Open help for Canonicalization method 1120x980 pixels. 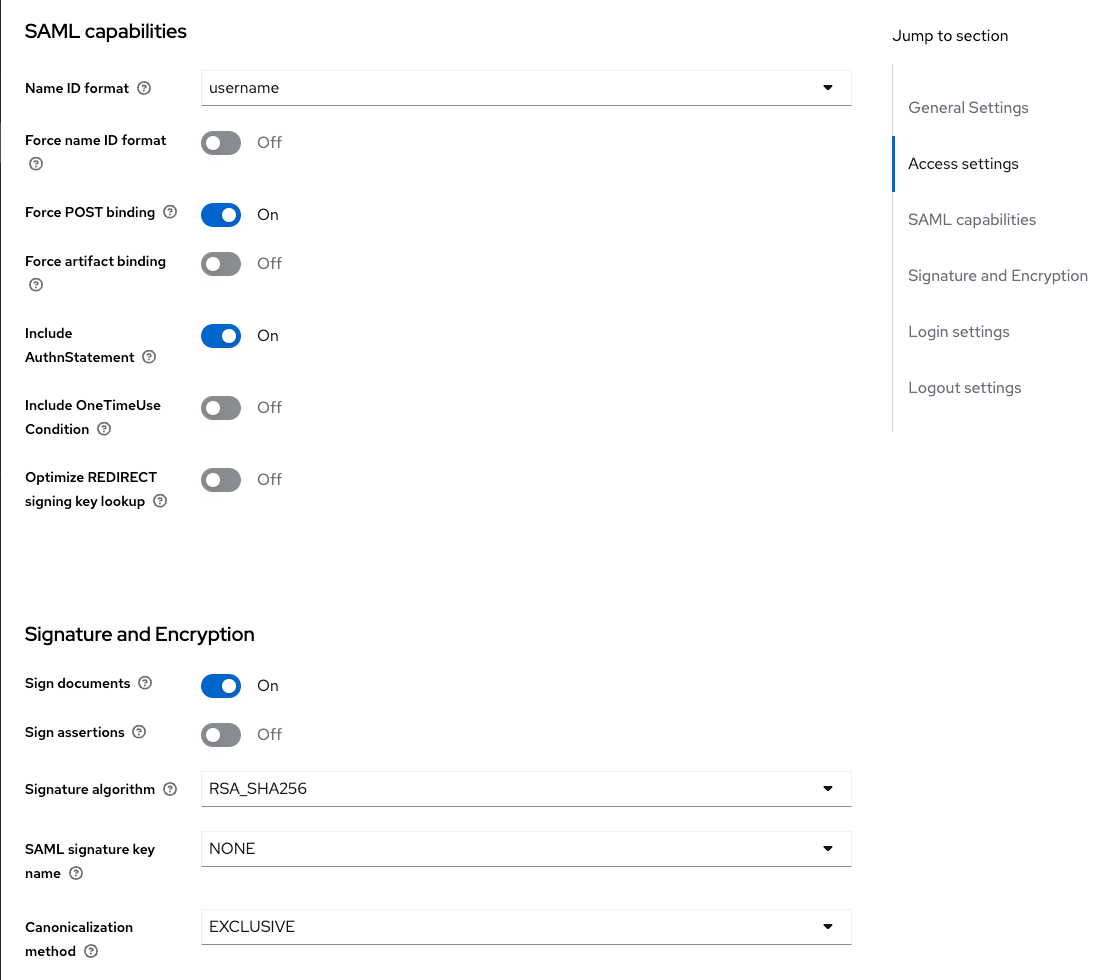tap(91, 951)
